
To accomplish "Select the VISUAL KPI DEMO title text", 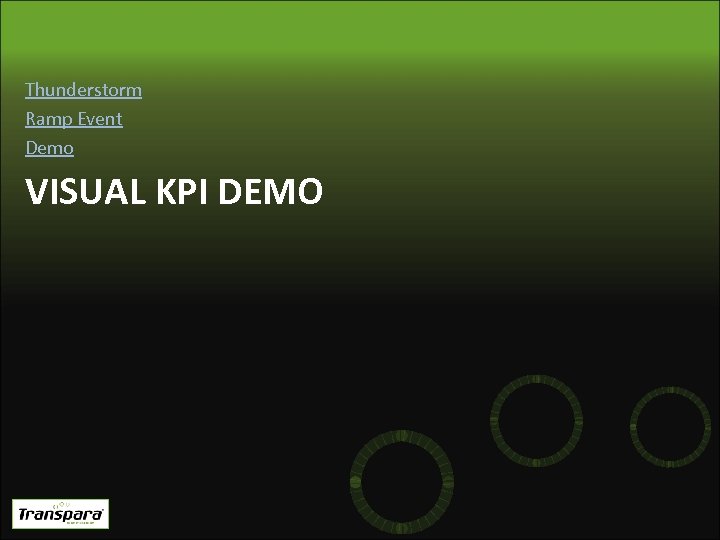I will pyautogui.click(x=174, y=191).
